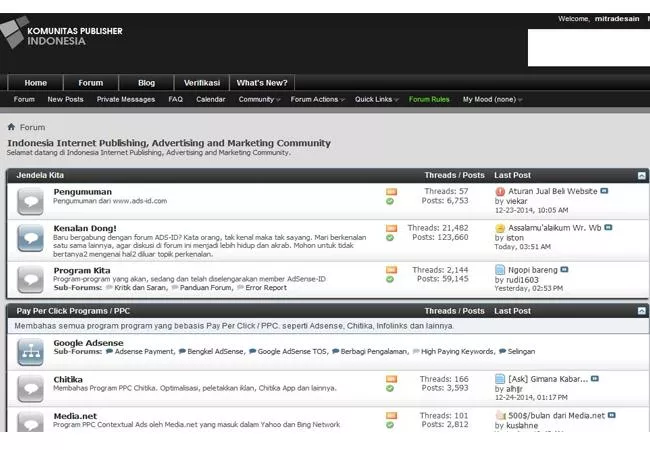Image resolution: width=650 pixels, height=450 pixels.
Task: Open the Media.net forum
Action: (75, 416)
